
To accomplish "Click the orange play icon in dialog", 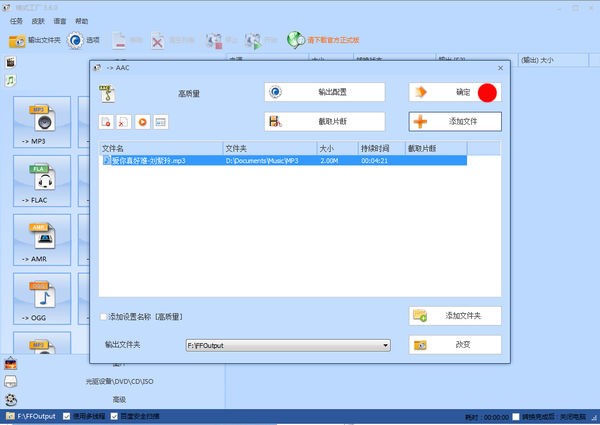I will pos(142,122).
